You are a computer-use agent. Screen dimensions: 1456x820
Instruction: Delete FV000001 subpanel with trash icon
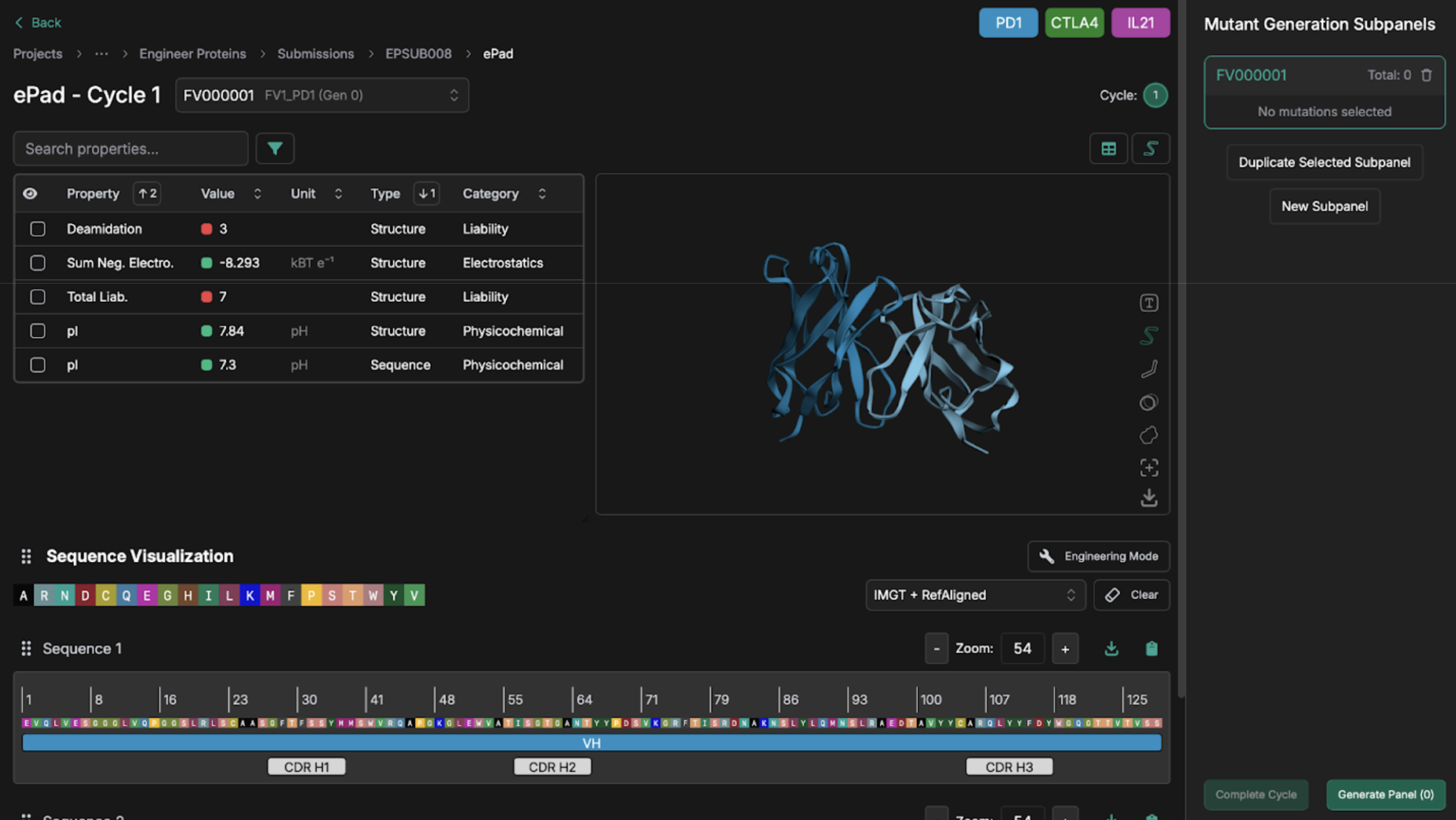point(1427,75)
